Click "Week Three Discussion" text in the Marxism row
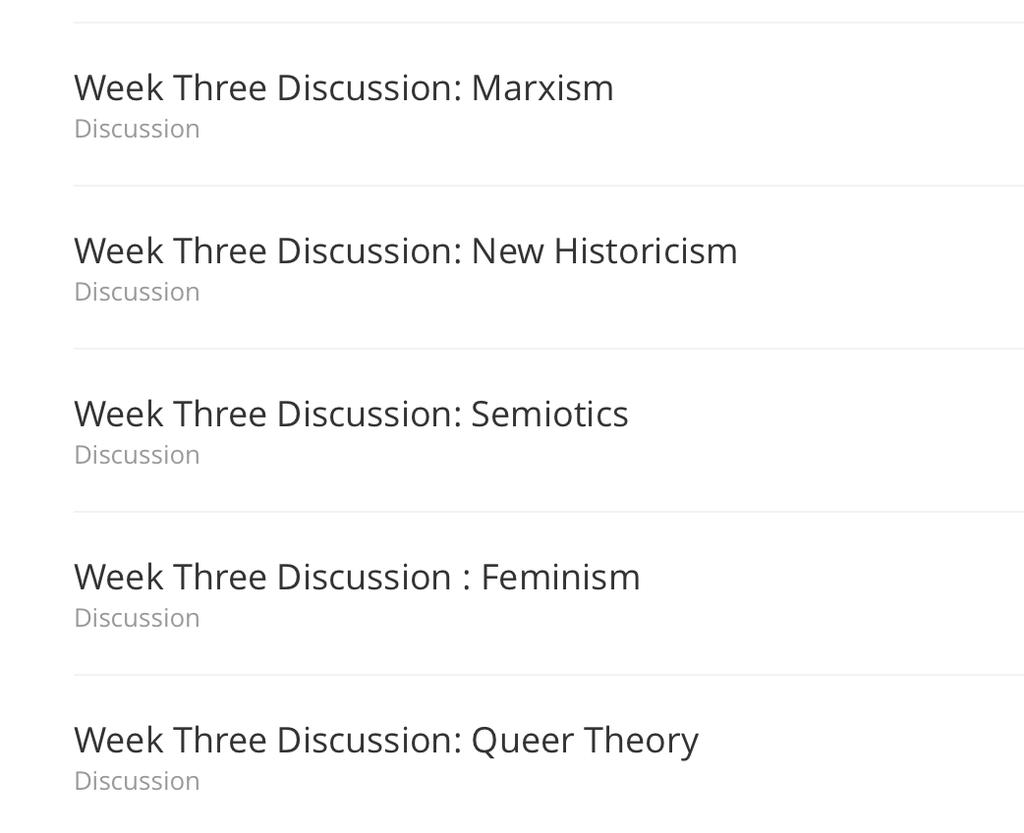Screen dimensions: 1024x833 tap(267, 88)
